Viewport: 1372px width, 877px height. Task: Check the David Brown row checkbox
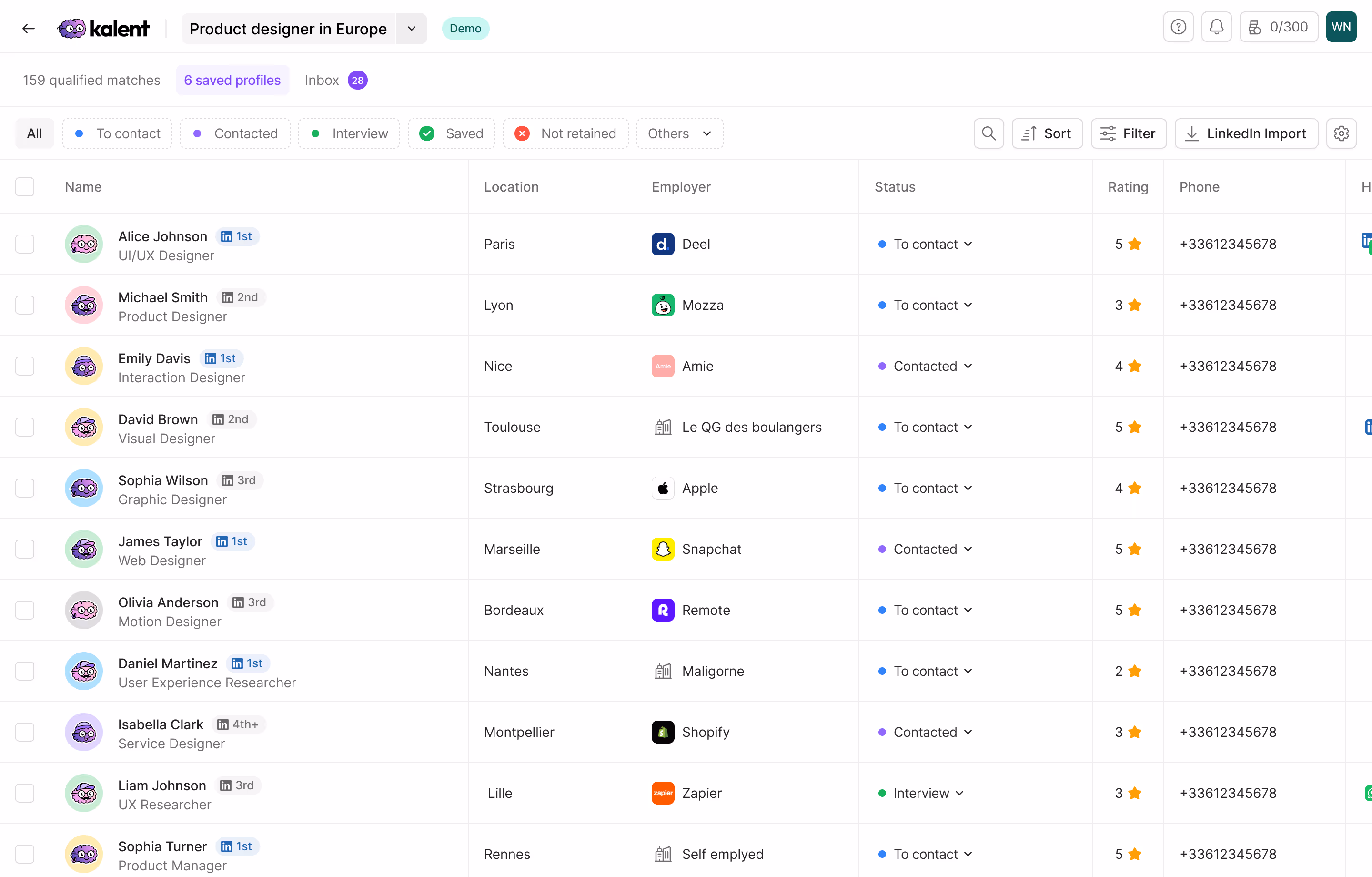tap(24, 427)
